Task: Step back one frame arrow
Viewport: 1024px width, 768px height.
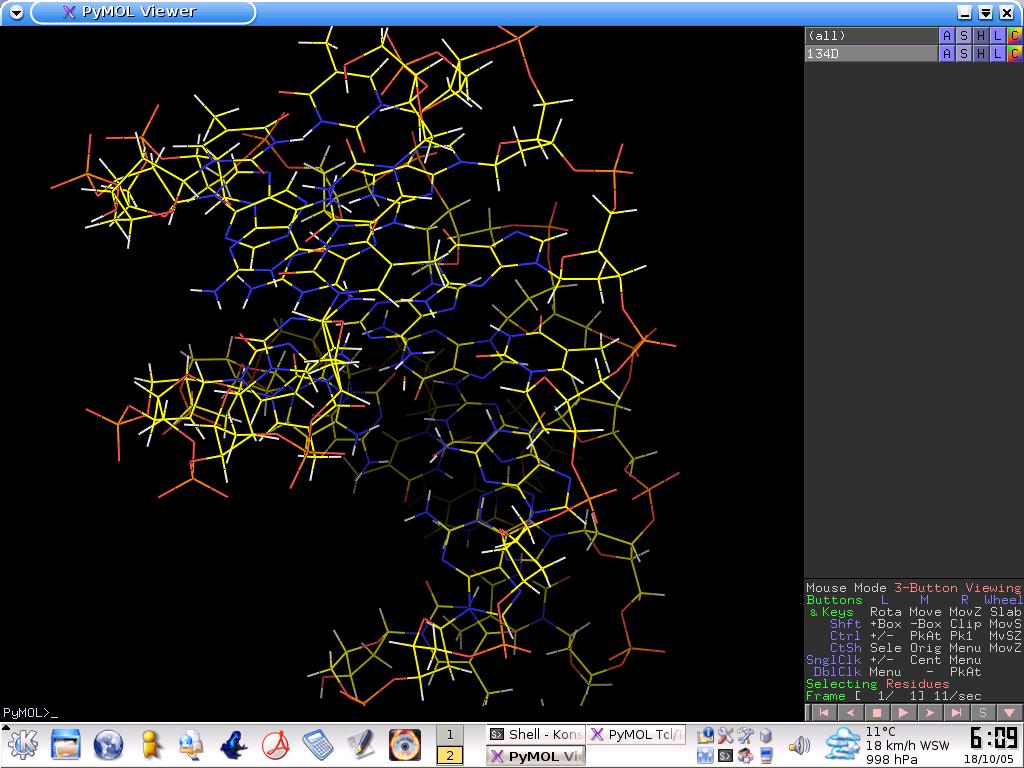Action: click(x=850, y=713)
